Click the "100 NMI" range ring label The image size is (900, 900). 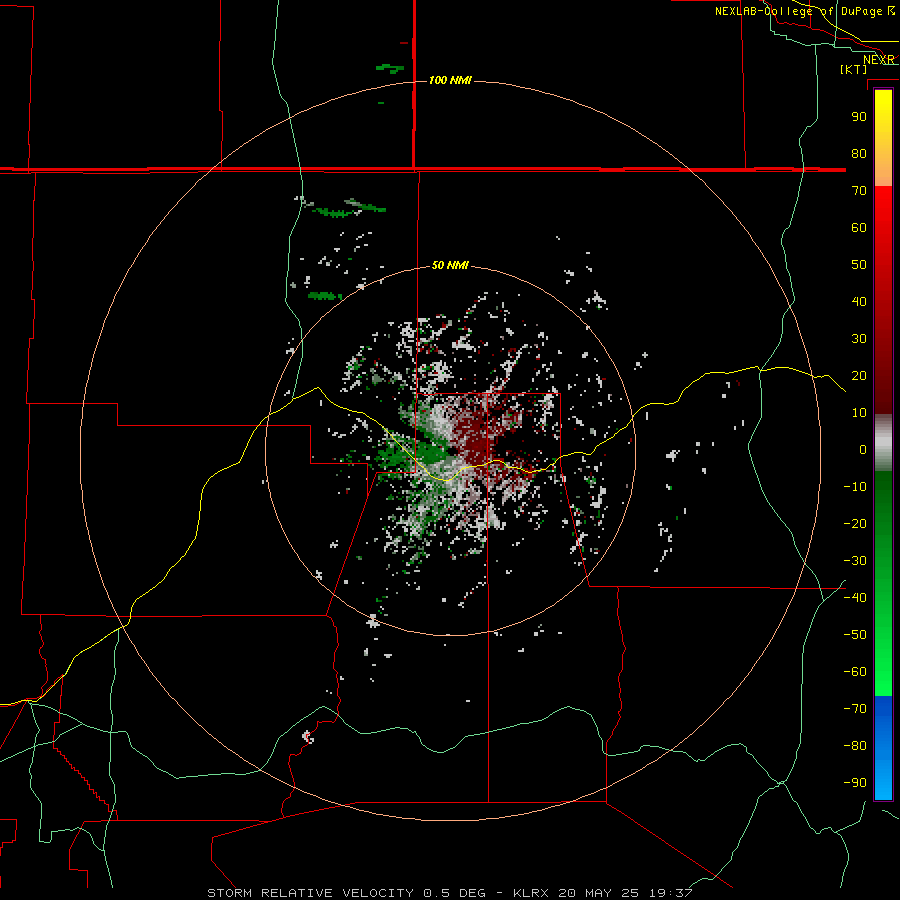click(x=450, y=80)
